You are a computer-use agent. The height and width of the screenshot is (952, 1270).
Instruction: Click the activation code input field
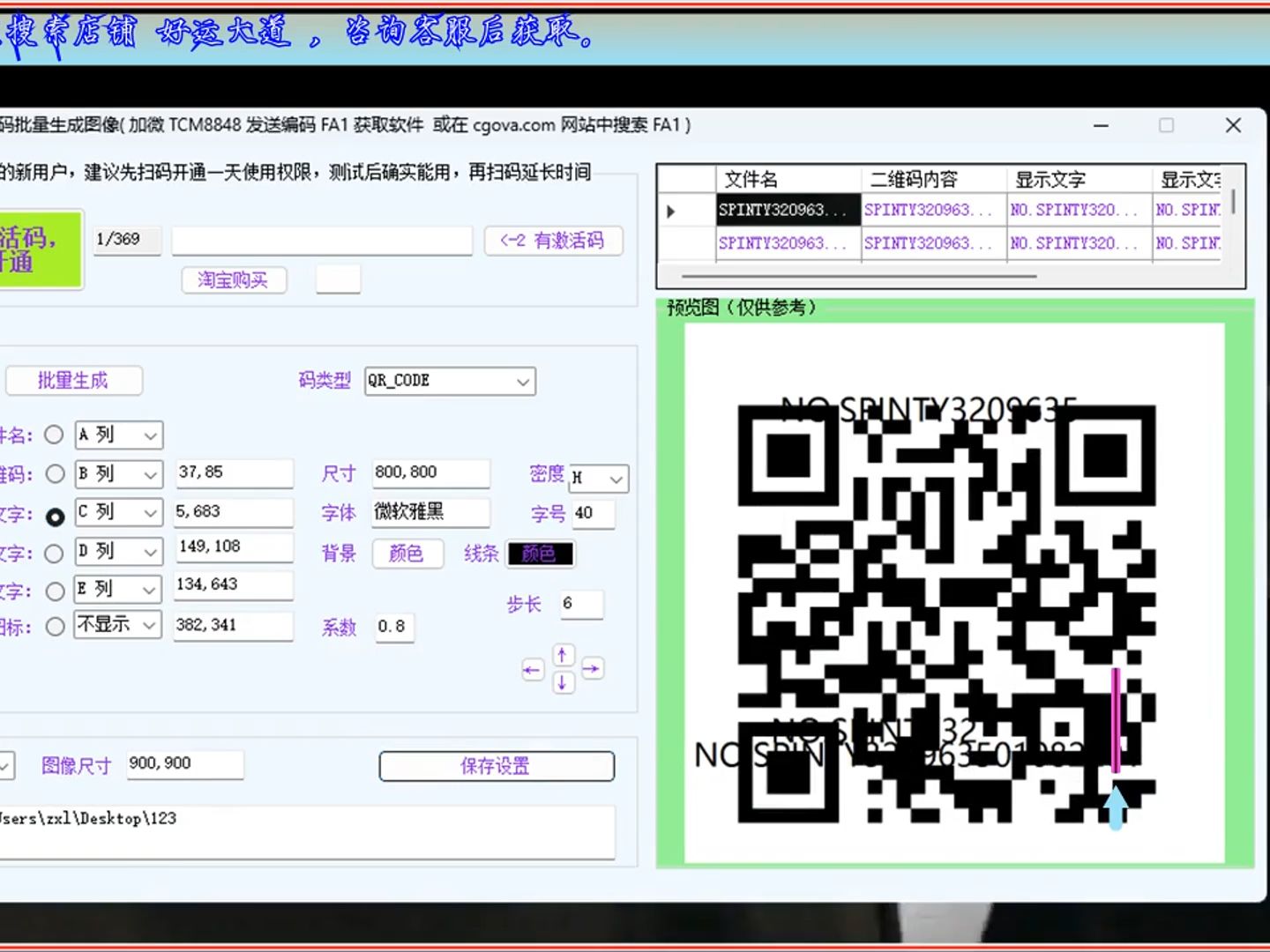pos(322,241)
